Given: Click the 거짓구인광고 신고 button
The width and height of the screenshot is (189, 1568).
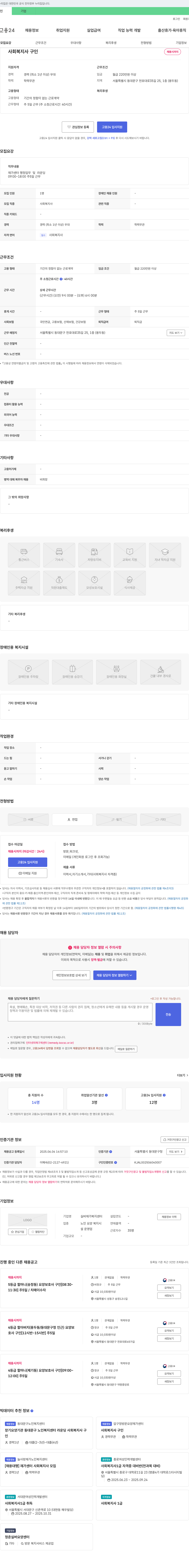Looking at the screenshot, I should coord(175,1139).
